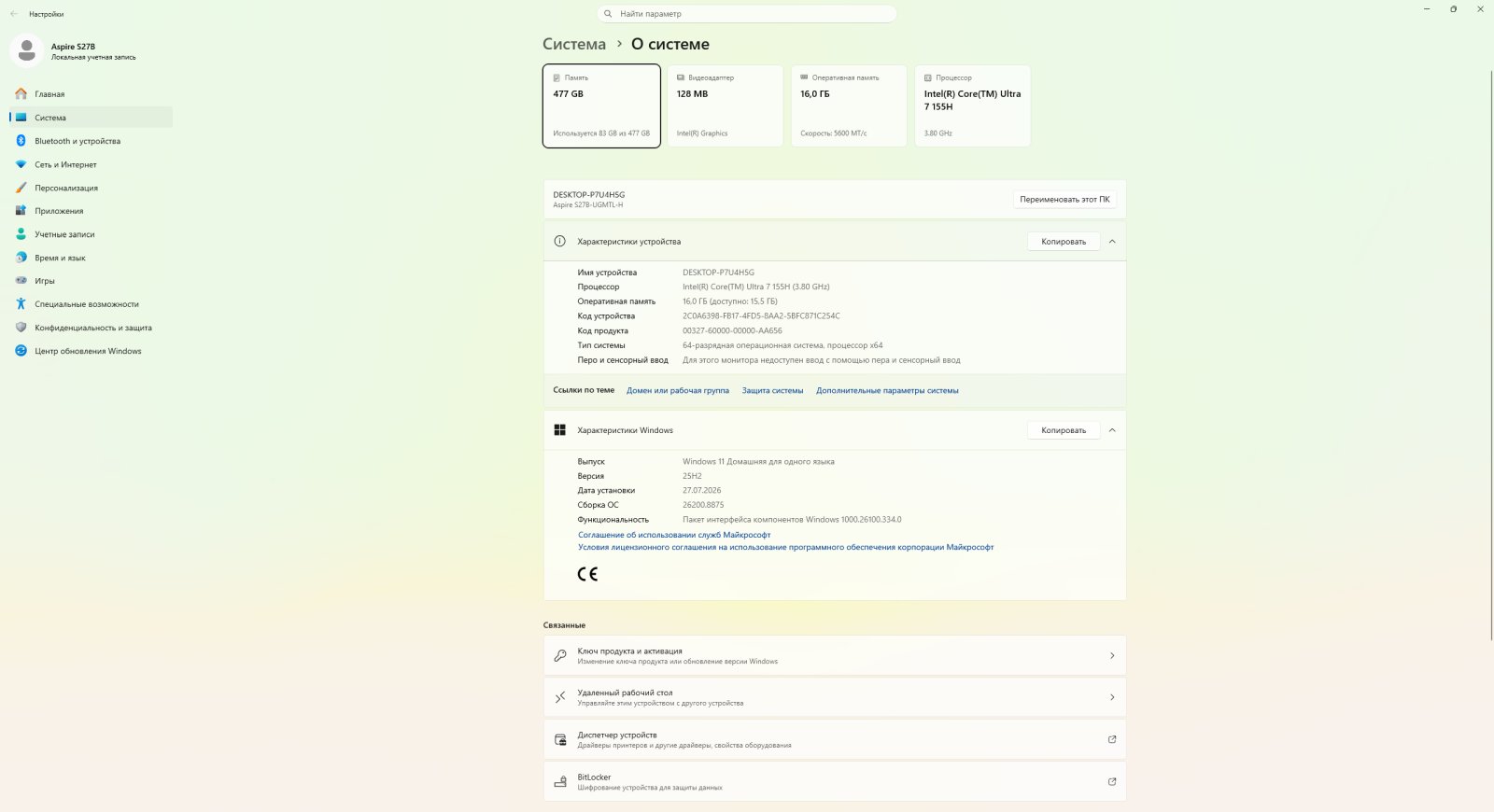Open Сеть и Интернет settings
The image size is (1494, 812).
[92, 164]
